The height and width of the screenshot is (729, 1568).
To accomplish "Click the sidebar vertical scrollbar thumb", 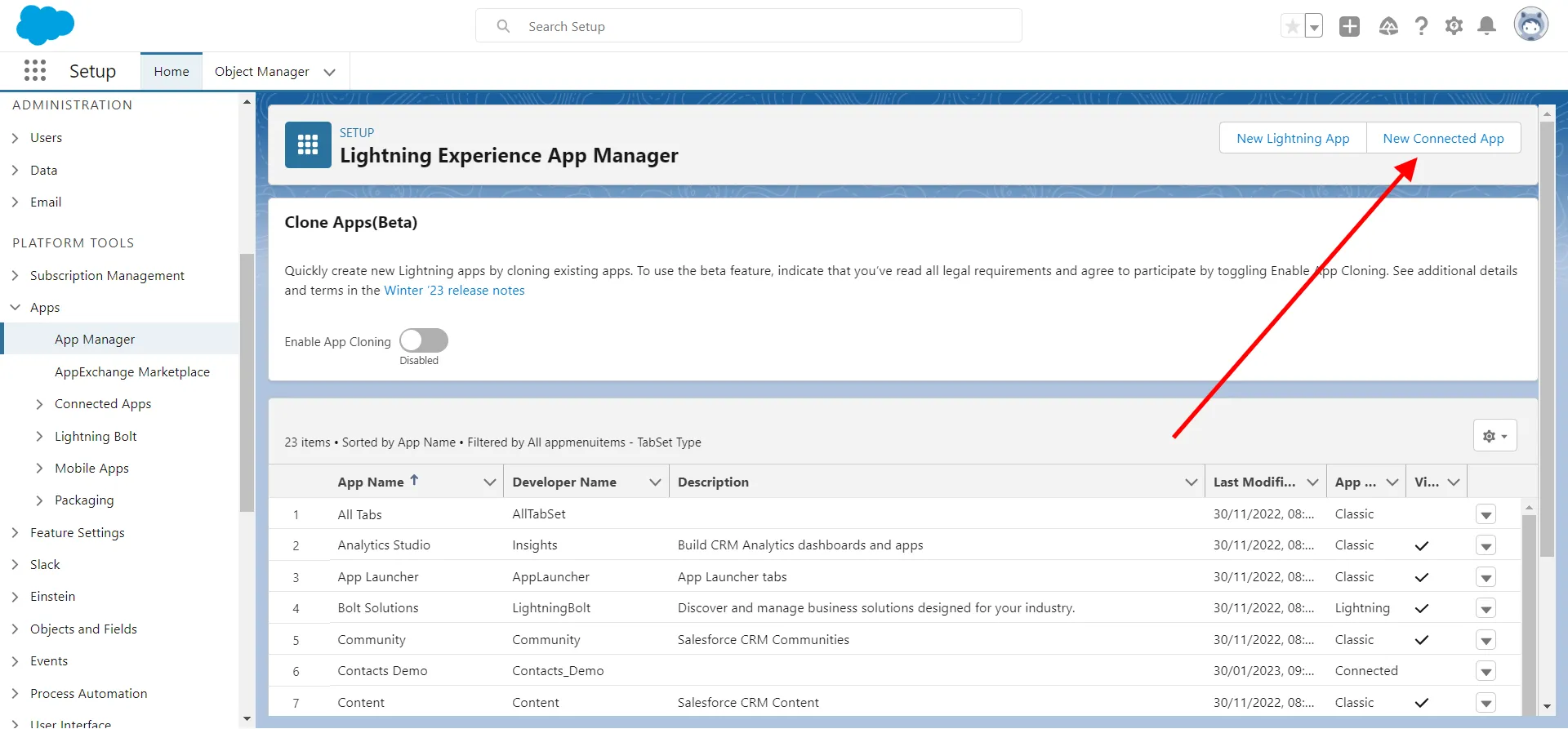I will 247,382.
